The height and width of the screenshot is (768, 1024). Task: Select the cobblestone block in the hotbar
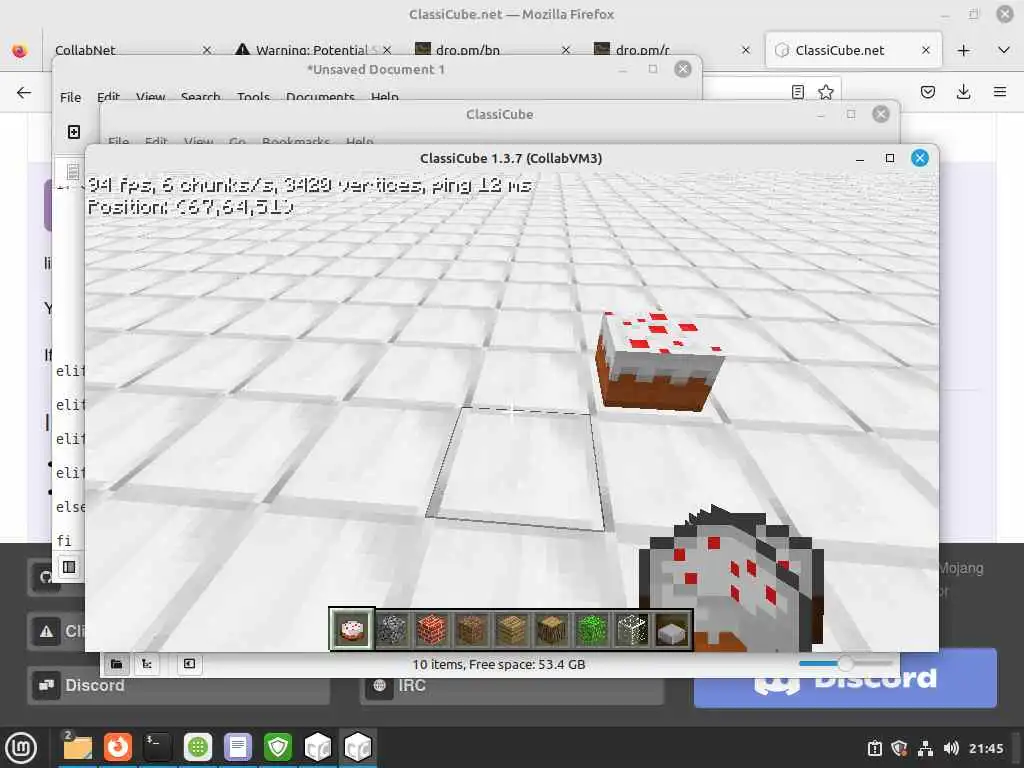392,630
